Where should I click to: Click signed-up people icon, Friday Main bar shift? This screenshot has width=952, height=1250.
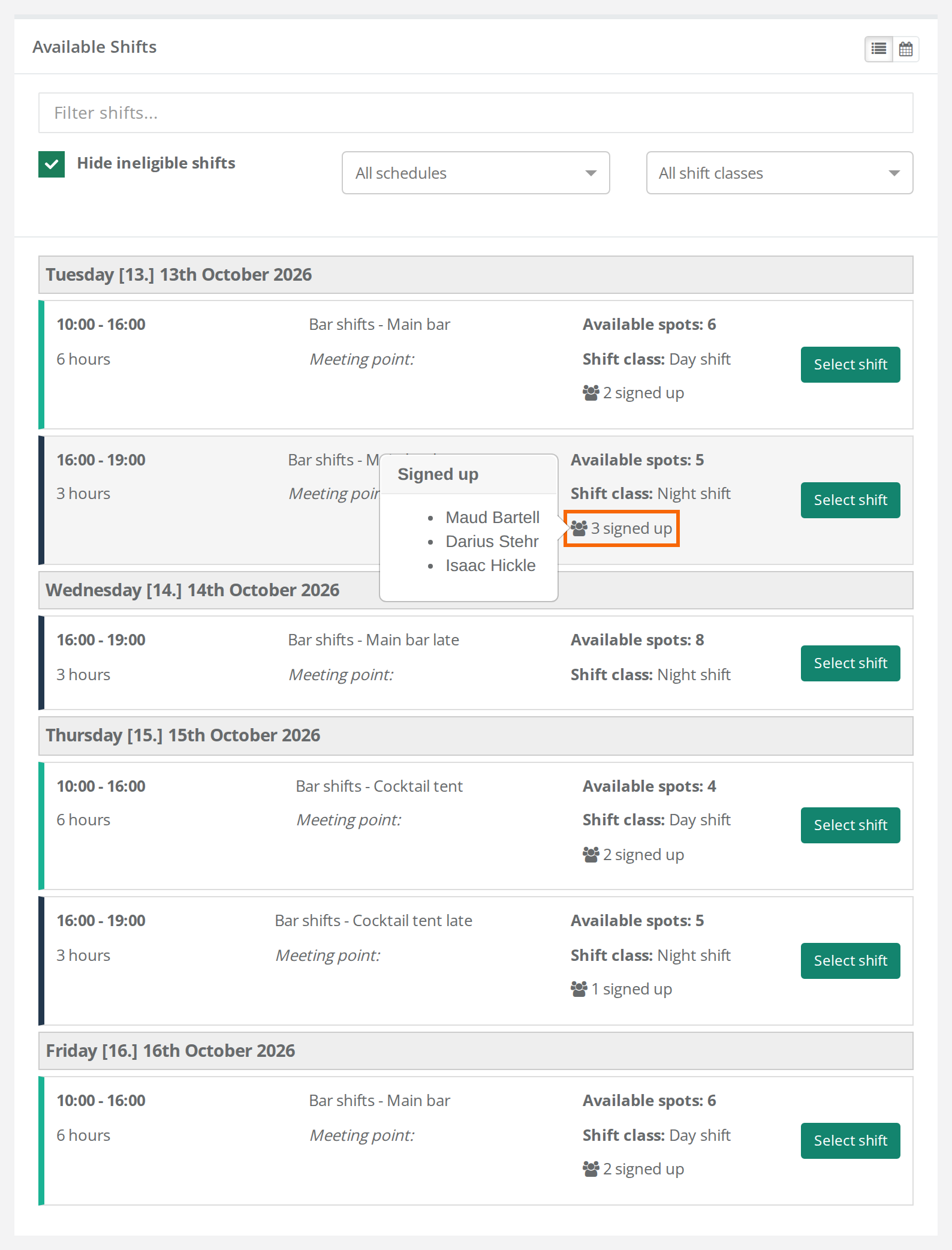click(591, 1169)
